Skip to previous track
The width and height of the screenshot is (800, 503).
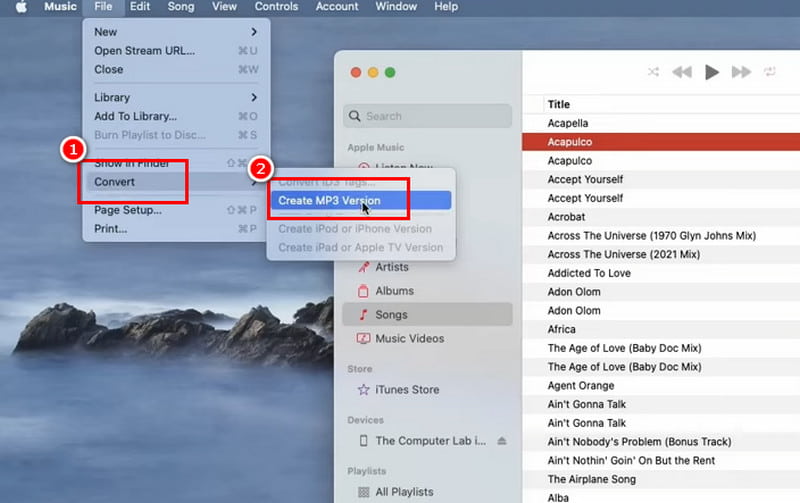(682, 72)
